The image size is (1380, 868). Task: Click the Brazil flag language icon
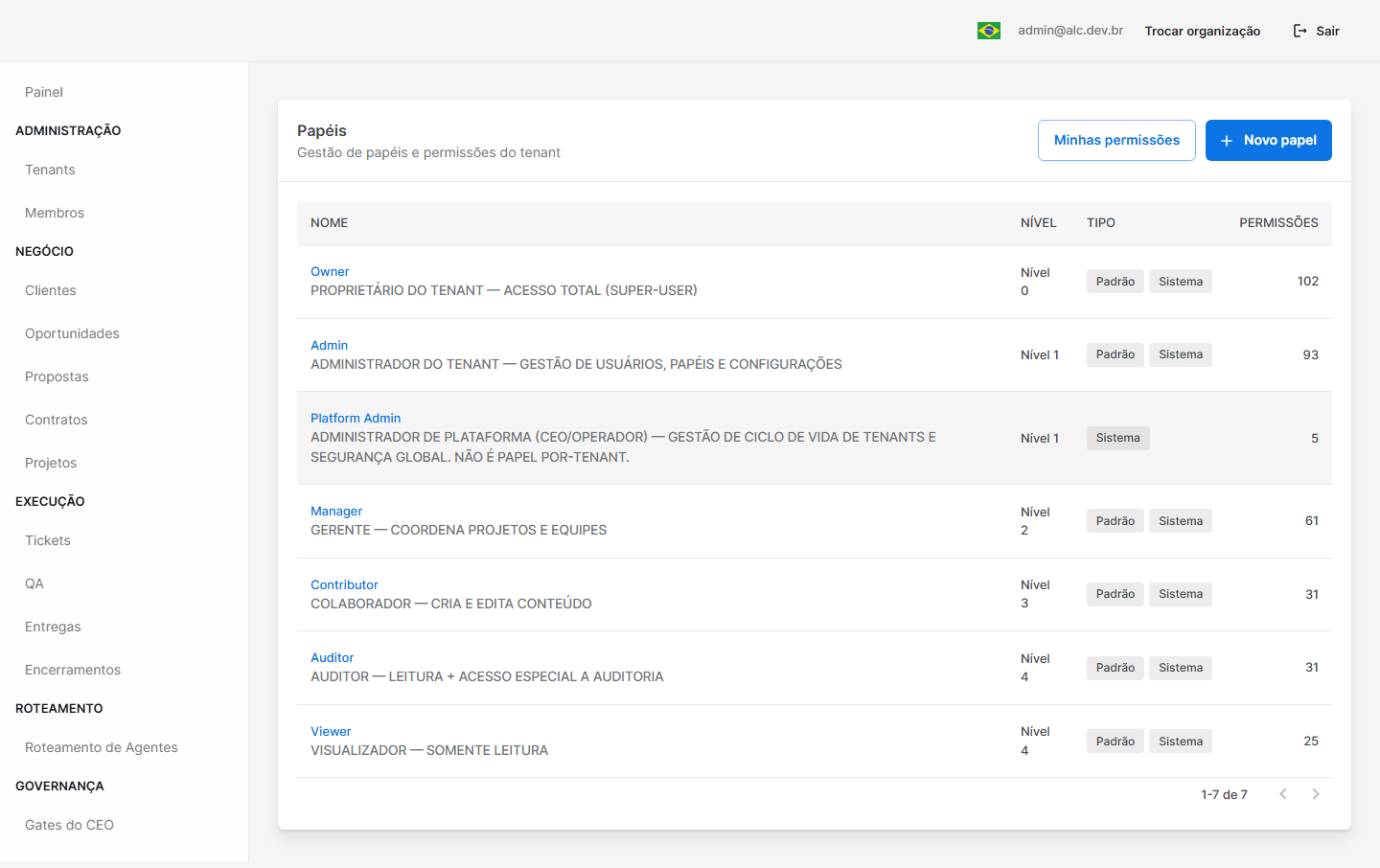[x=989, y=31]
